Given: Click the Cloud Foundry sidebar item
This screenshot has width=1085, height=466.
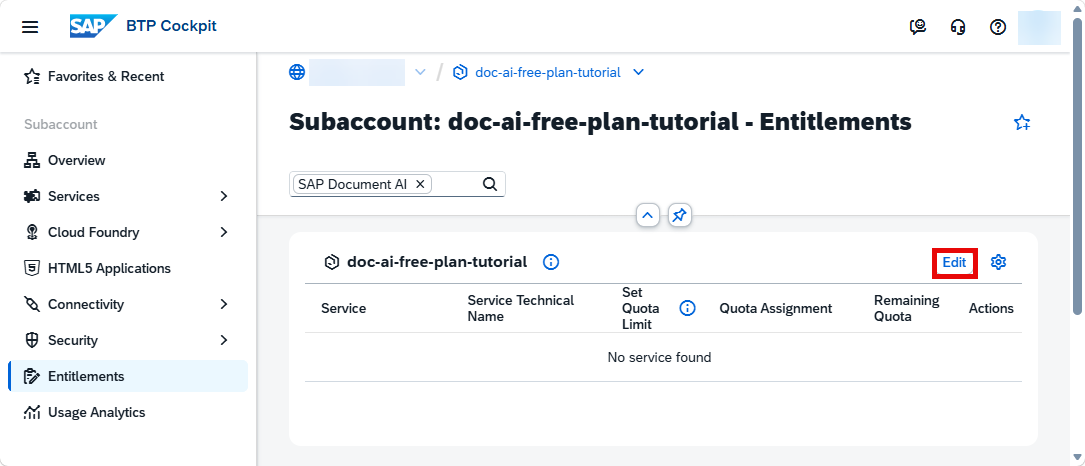Looking at the screenshot, I should pyautogui.click(x=128, y=232).
